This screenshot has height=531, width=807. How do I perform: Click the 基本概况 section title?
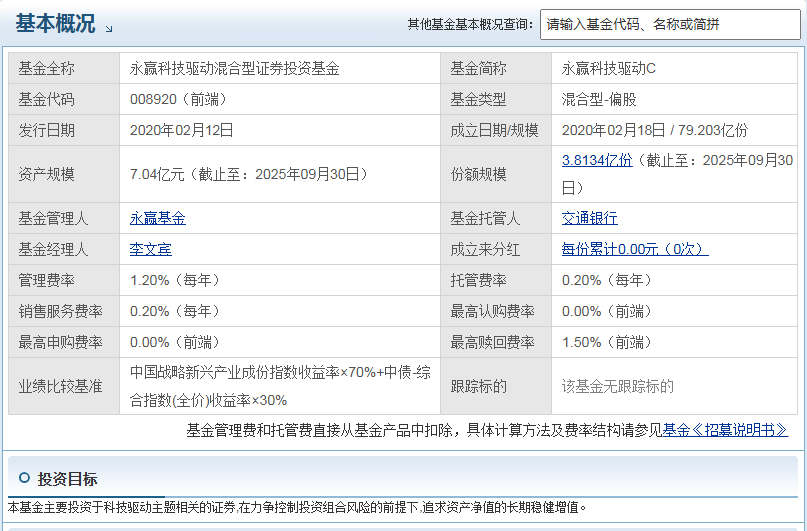pyautogui.click(x=55, y=24)
